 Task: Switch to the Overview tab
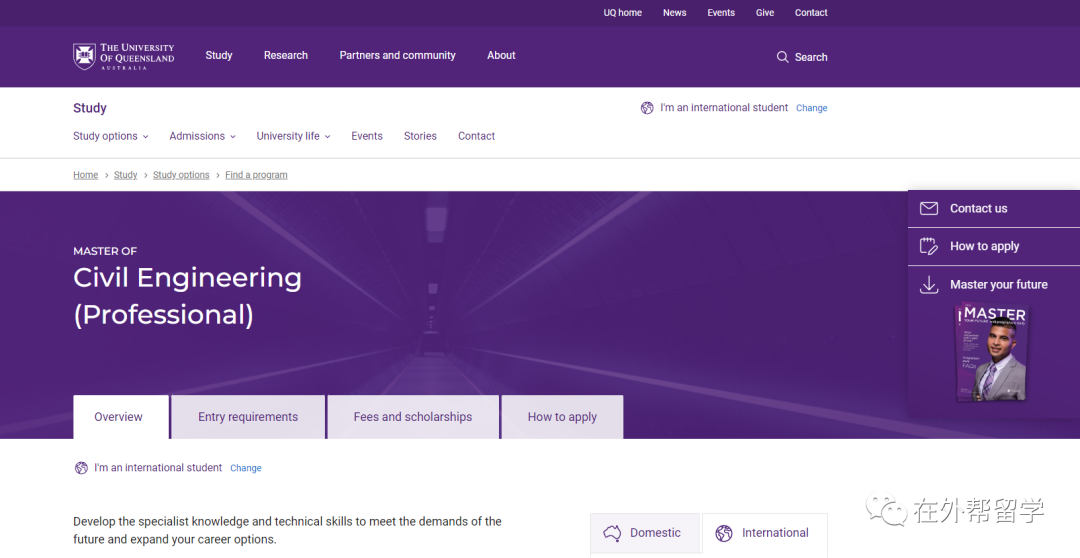click(121, 417)
